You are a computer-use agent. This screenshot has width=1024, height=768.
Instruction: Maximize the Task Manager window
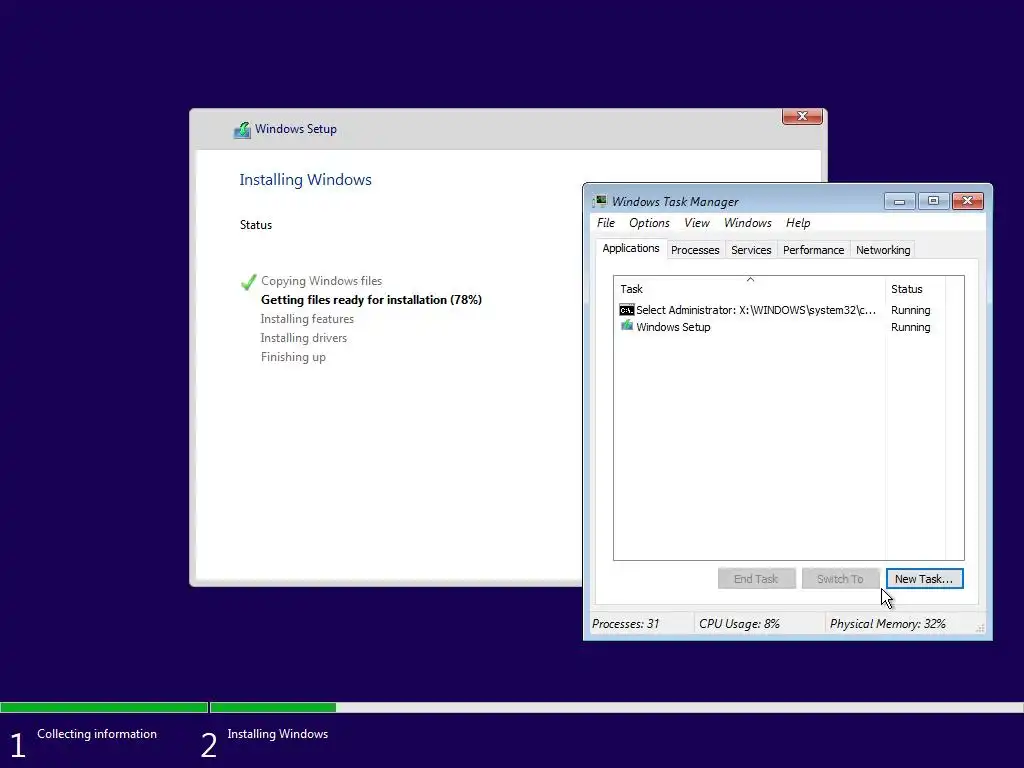tap(933, 201)
